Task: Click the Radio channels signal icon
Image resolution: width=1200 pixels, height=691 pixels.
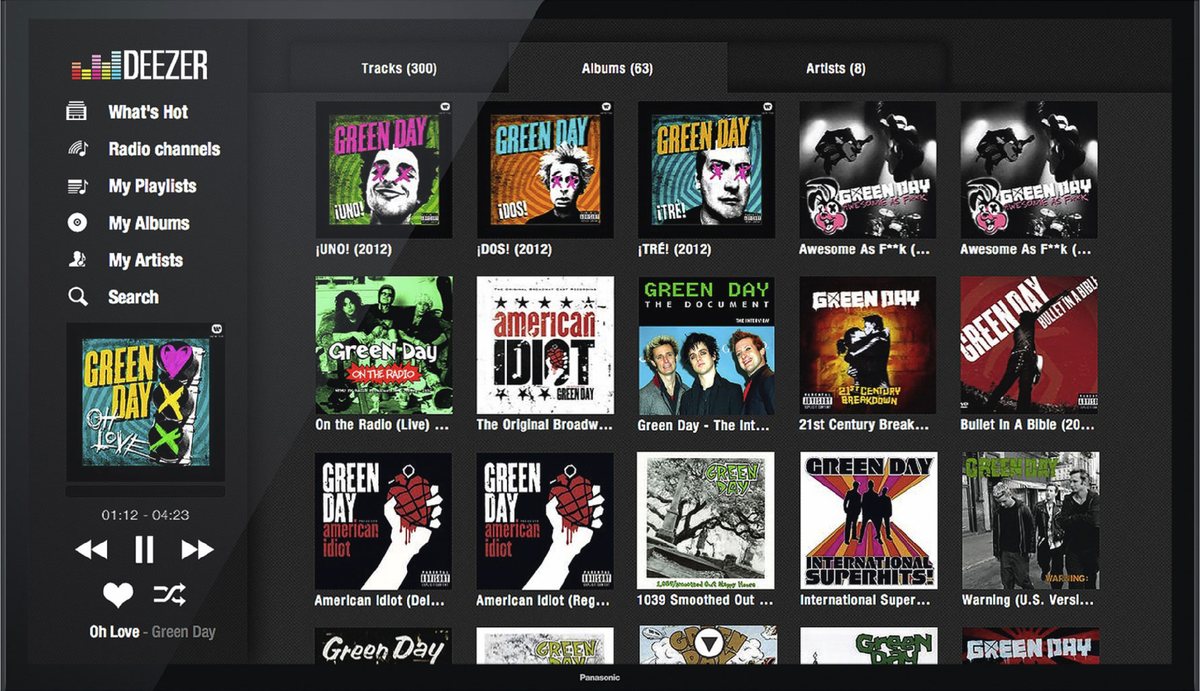Action: pyautogui.click(x=77, y=149)
